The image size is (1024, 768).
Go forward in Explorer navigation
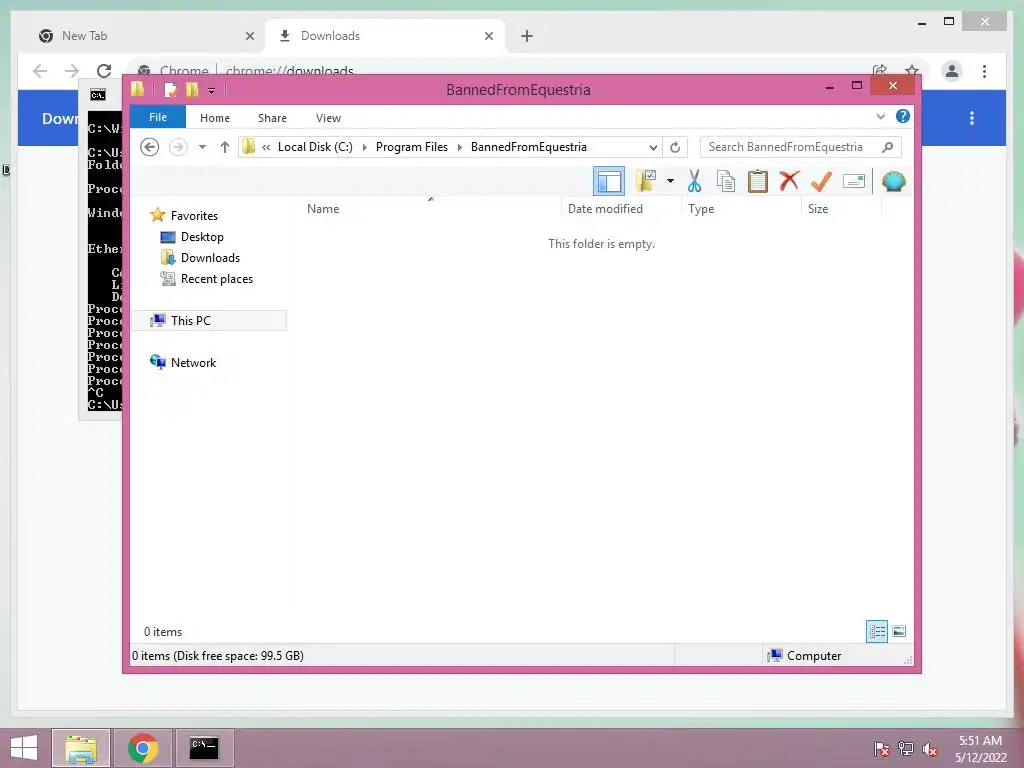click(178, 147)
